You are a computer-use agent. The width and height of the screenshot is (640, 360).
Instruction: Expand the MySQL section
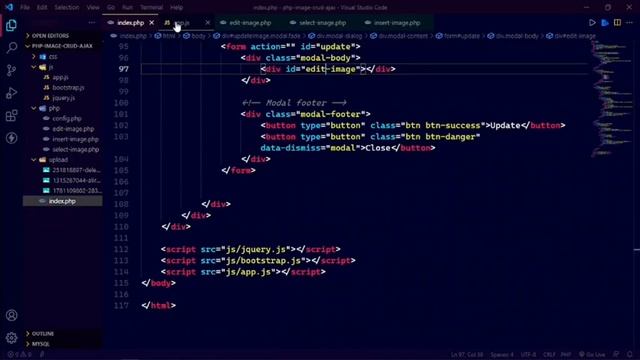pyautogui.click(x=62, y=344)
